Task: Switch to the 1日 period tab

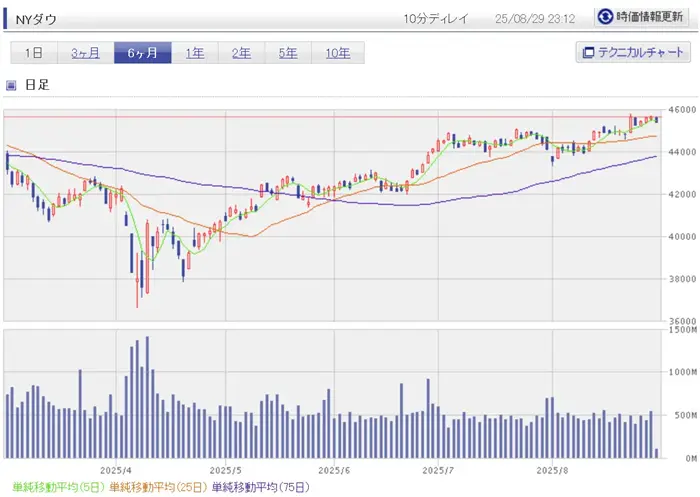Action: (34, 53)
